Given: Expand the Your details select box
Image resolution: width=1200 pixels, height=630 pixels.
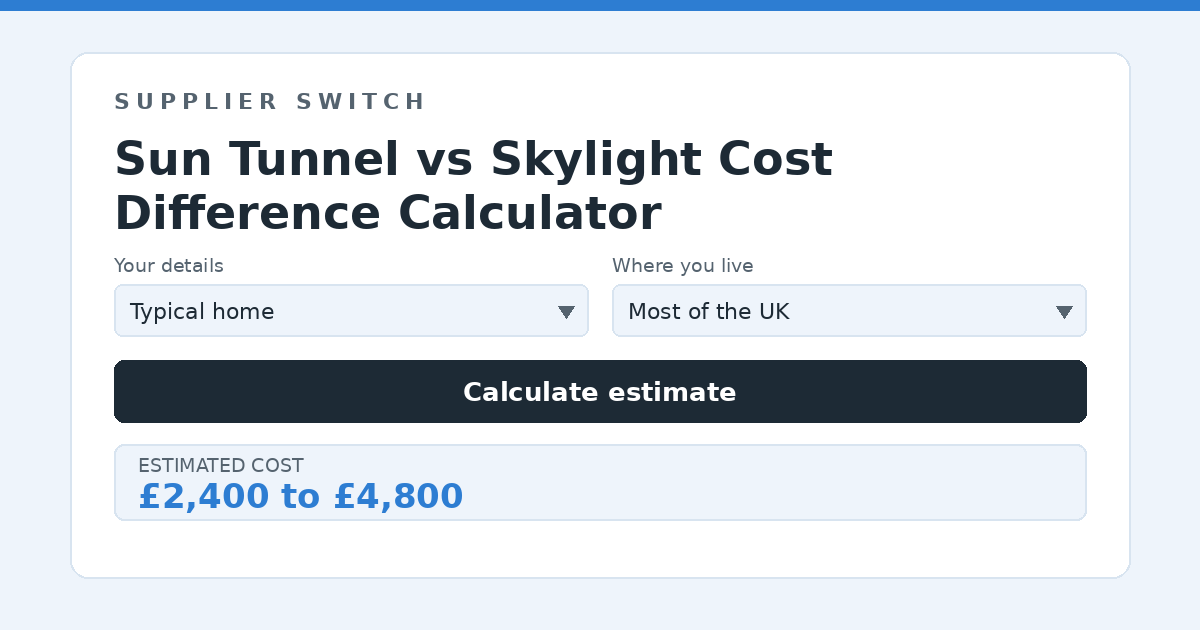Looking at the screenshot, I should tap(351, 311).
